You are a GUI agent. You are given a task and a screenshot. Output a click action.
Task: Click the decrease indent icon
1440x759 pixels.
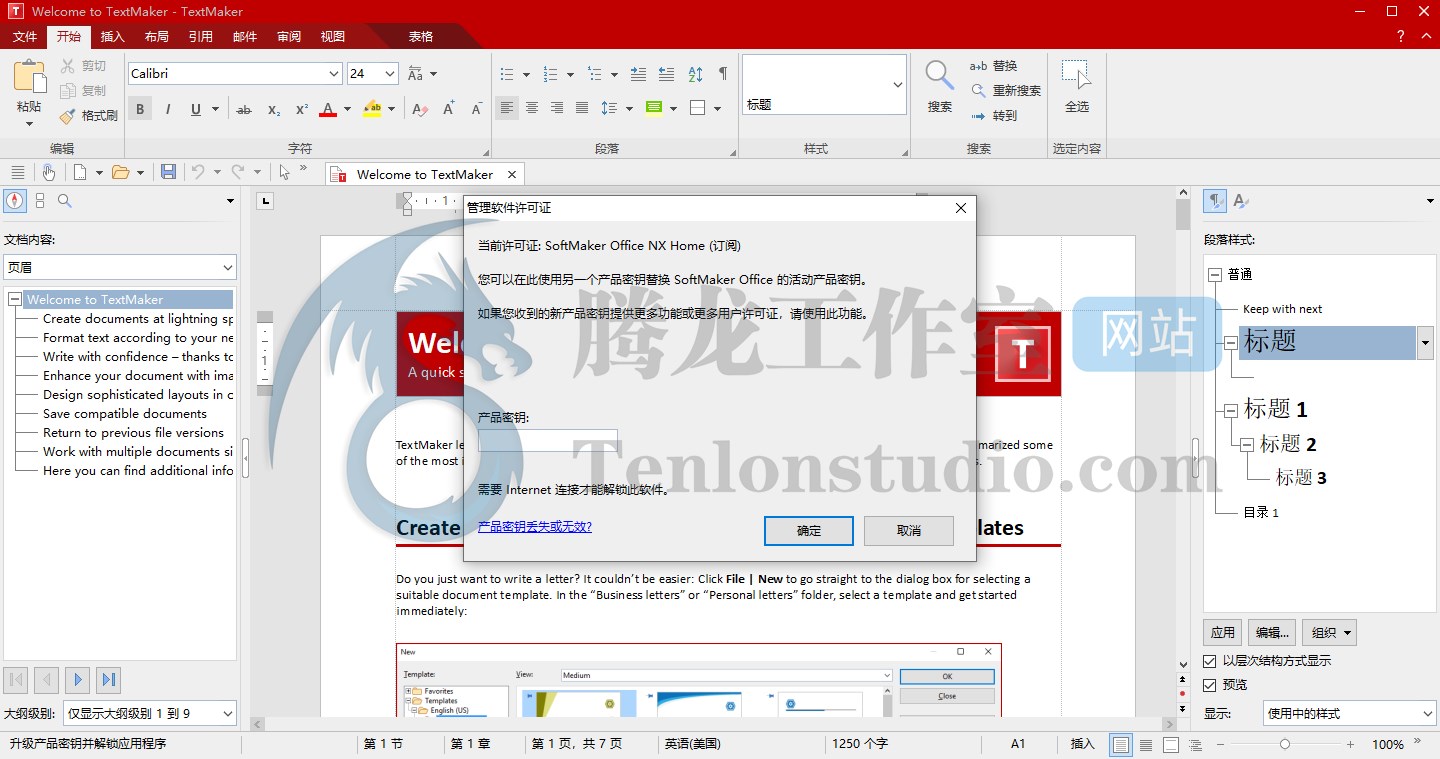(x=666, y=74)
